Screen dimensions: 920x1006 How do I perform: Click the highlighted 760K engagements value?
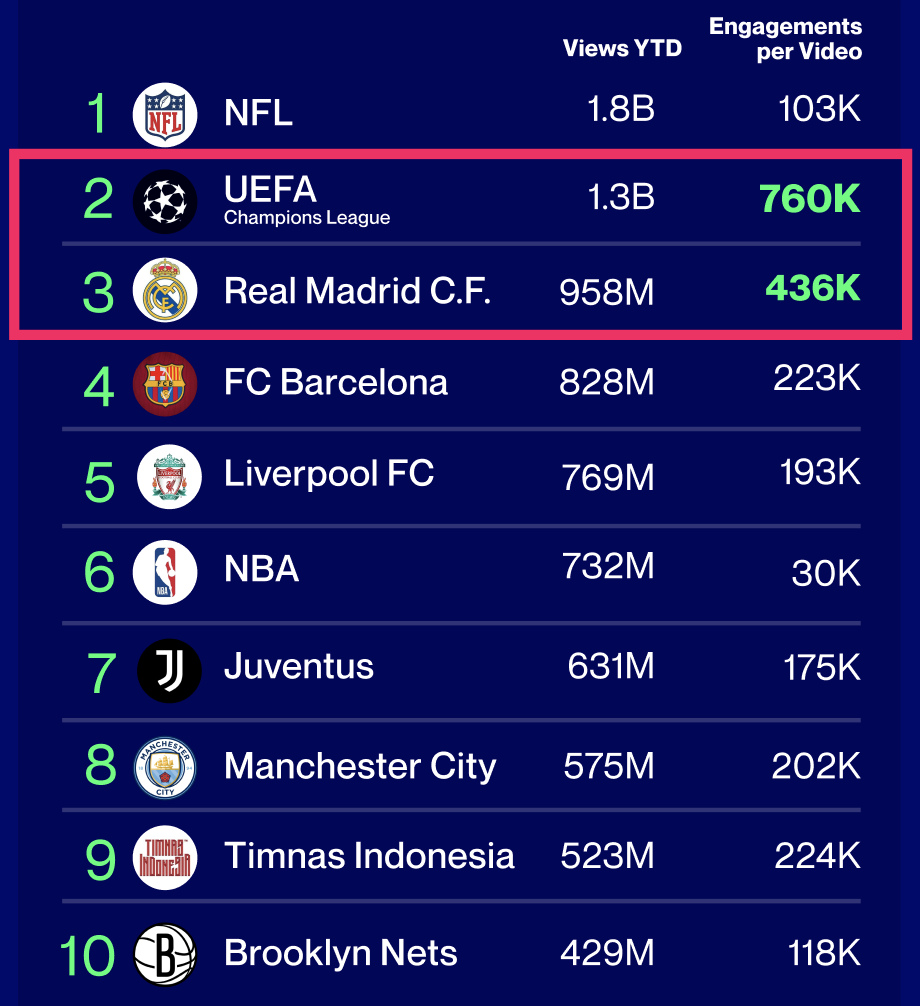[809, 199]
